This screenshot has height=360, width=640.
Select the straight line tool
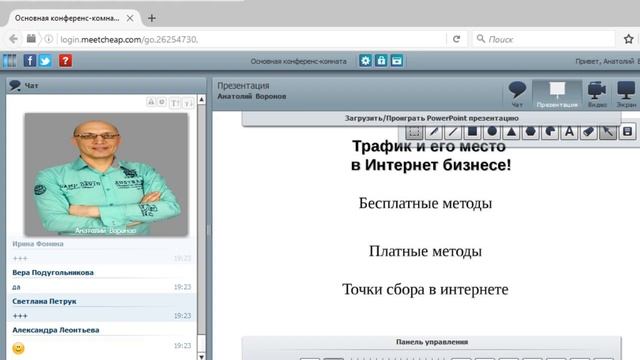coord(453,132)
